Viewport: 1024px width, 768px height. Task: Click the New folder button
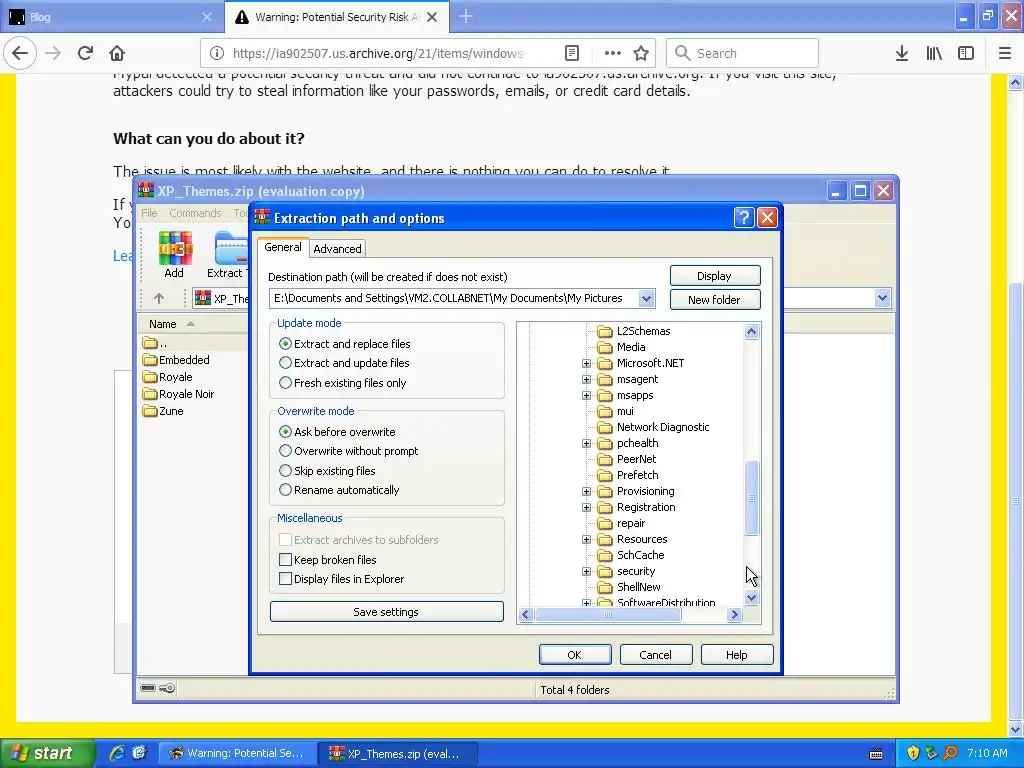(714, 300)
